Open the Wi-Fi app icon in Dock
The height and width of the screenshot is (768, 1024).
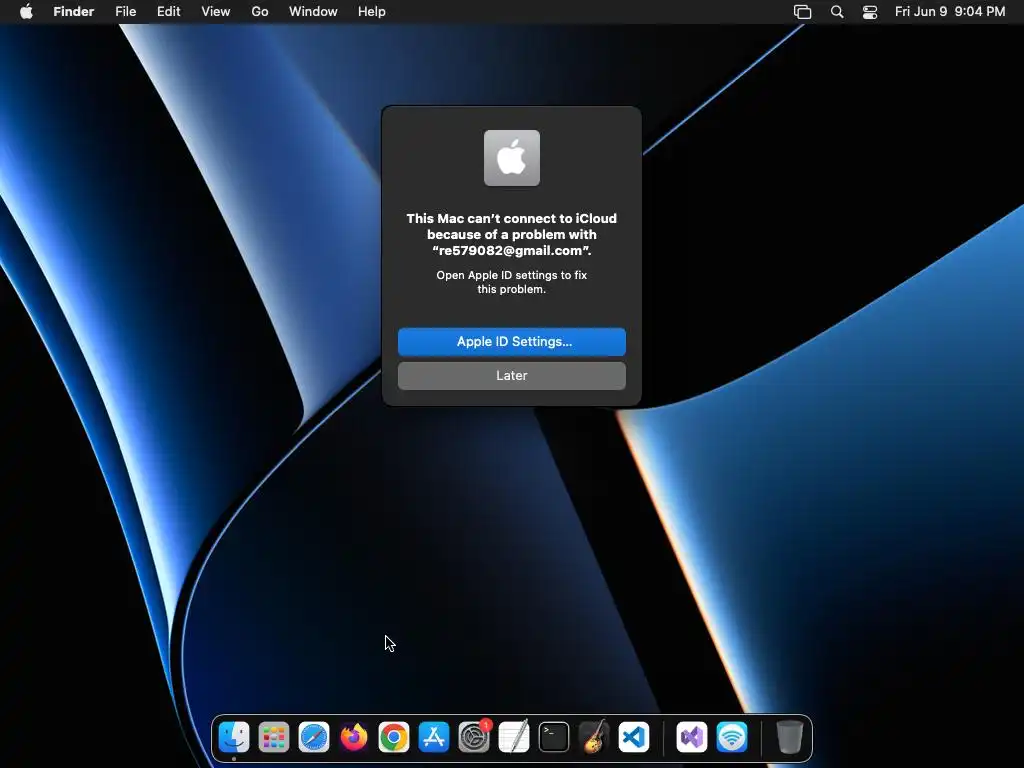[x=732, y=737]
